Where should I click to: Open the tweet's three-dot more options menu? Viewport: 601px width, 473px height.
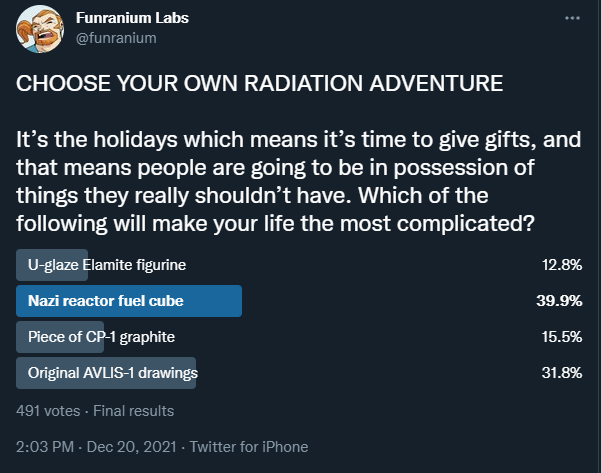click(572, 18)
